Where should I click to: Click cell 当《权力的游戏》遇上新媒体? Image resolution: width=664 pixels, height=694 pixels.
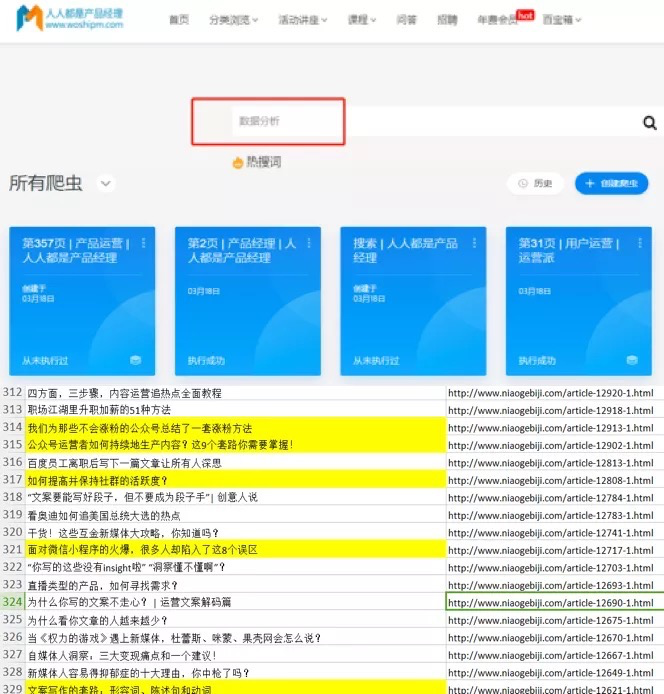point(235,638)
